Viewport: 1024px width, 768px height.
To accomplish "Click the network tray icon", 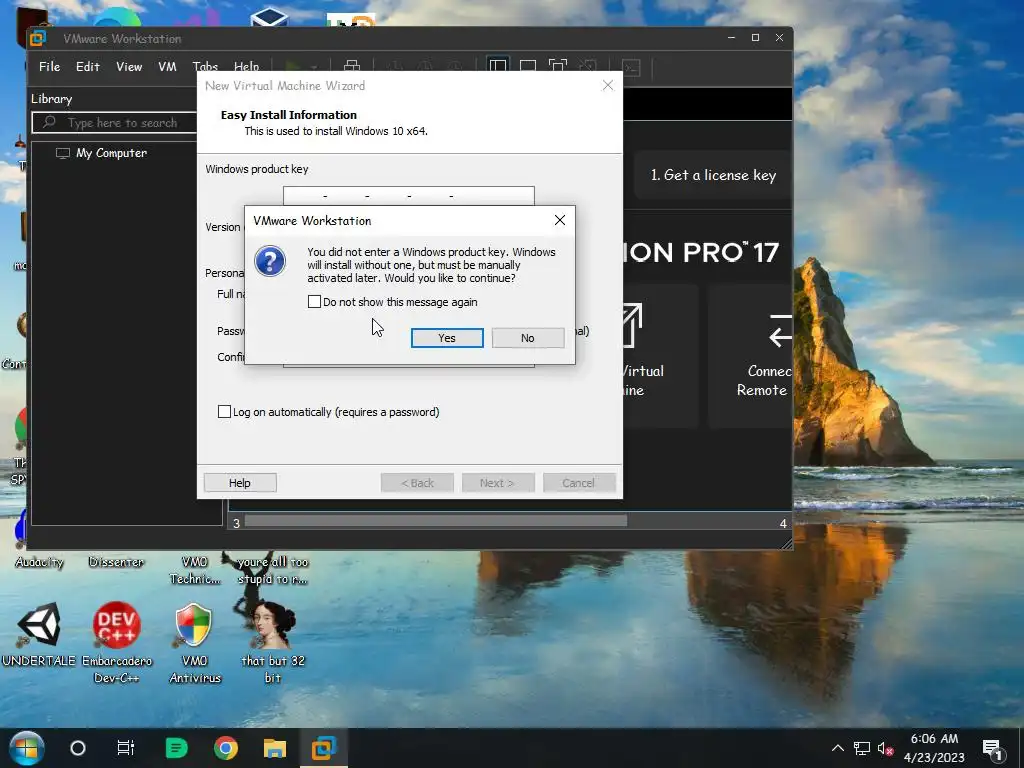I will coord(862,748).
